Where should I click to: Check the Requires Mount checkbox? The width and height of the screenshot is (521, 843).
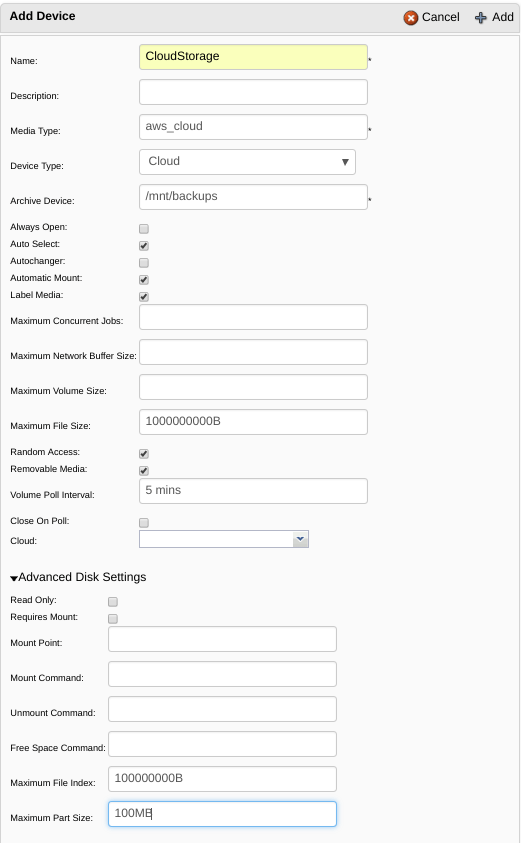(x=113, y=619)
